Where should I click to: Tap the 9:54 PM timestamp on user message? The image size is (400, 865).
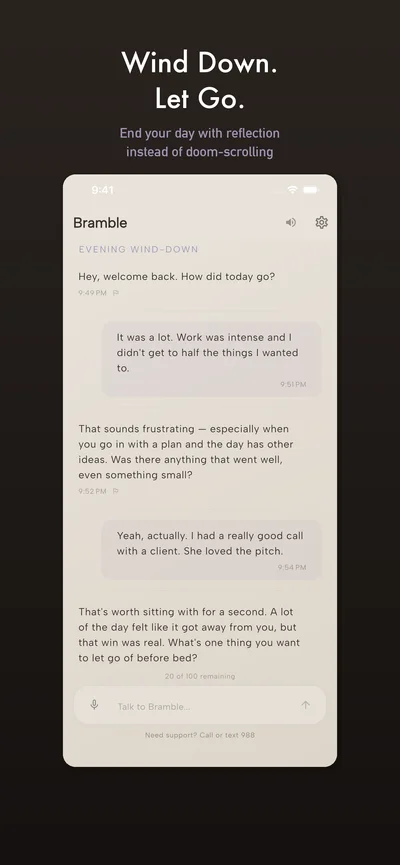[x=292, y=567]
